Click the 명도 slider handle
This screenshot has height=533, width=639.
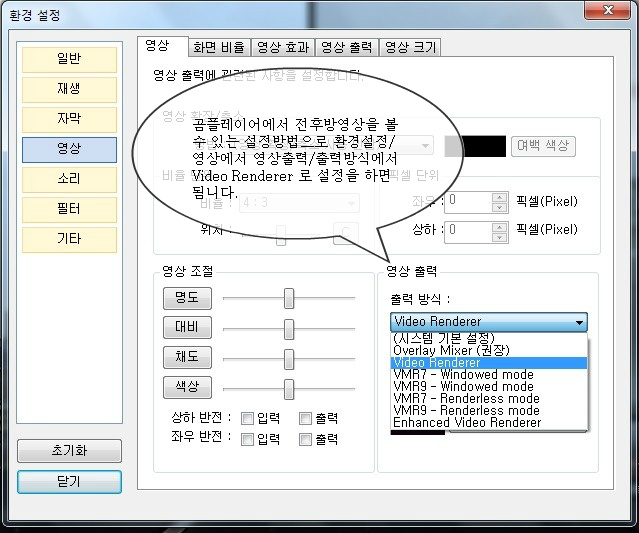289,298
